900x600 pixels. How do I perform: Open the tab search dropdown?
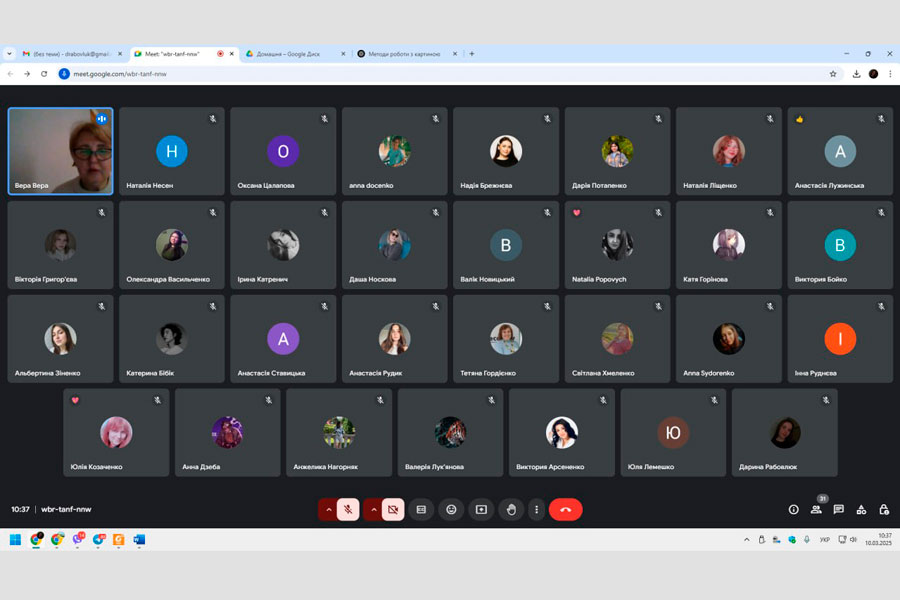pyautogui.click(x=9, y=53)
